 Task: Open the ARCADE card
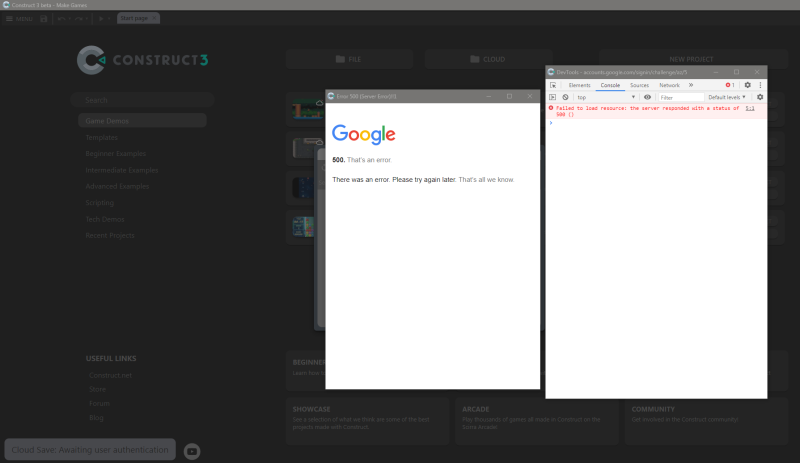click(537, 421)
